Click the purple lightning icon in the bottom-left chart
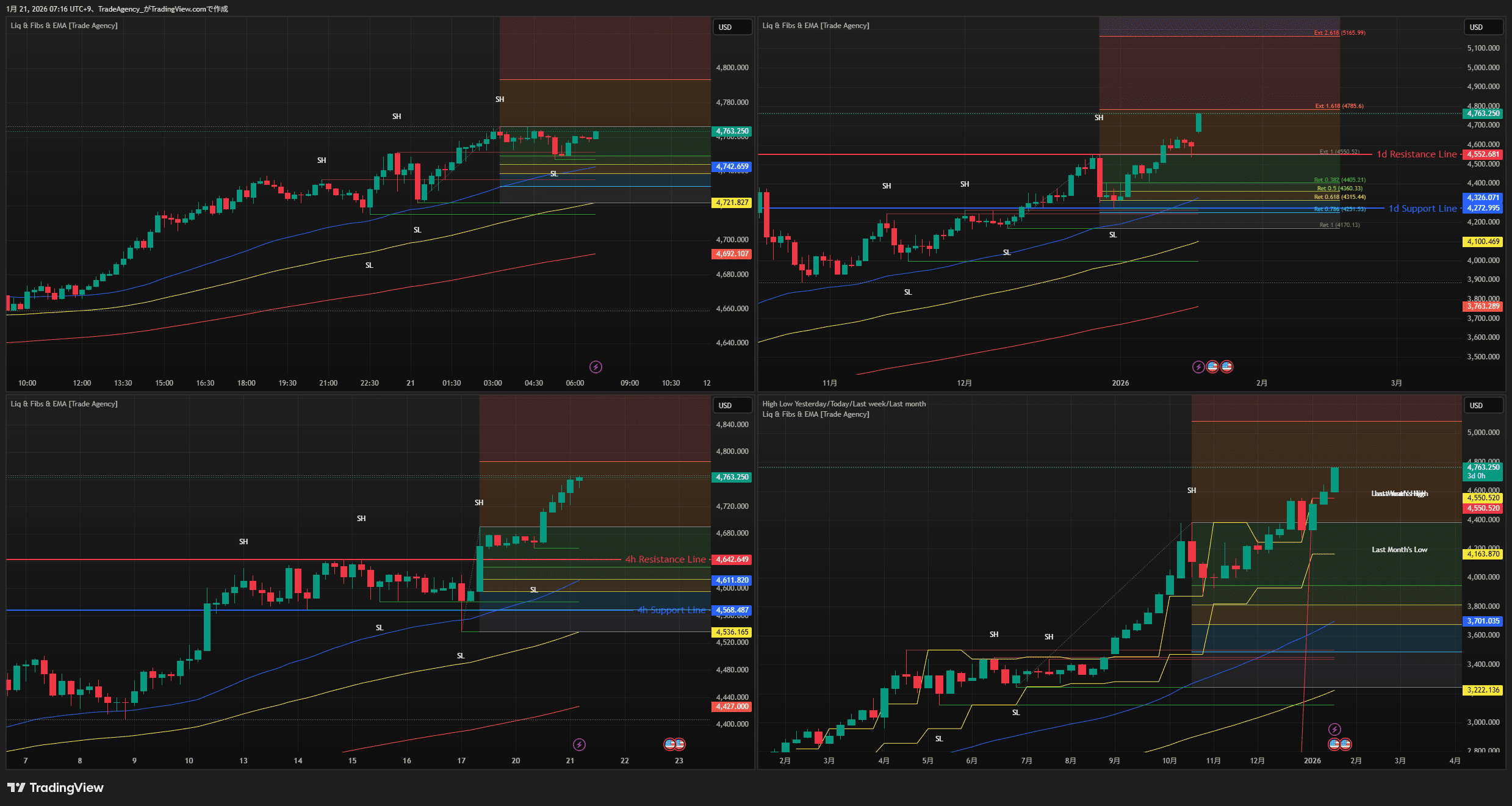Image resolution: width=1512 pixels, height=806 pixels. [579, 744]
